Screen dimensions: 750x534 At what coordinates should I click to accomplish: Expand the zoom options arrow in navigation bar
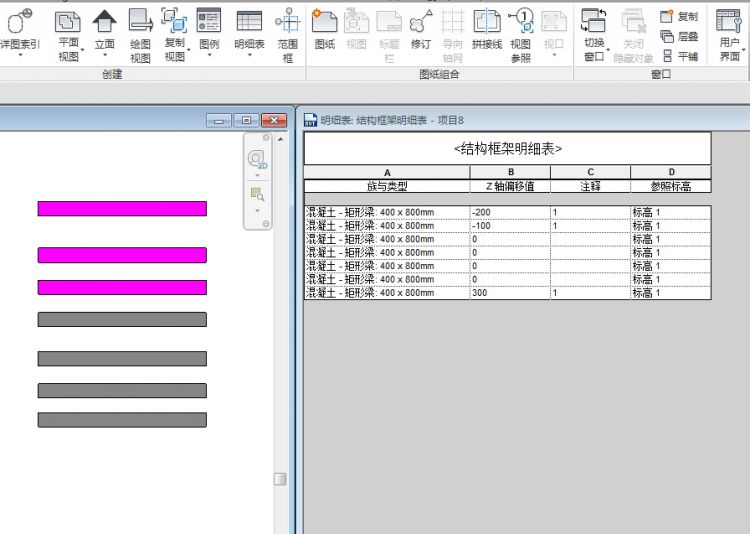(257, 211)
